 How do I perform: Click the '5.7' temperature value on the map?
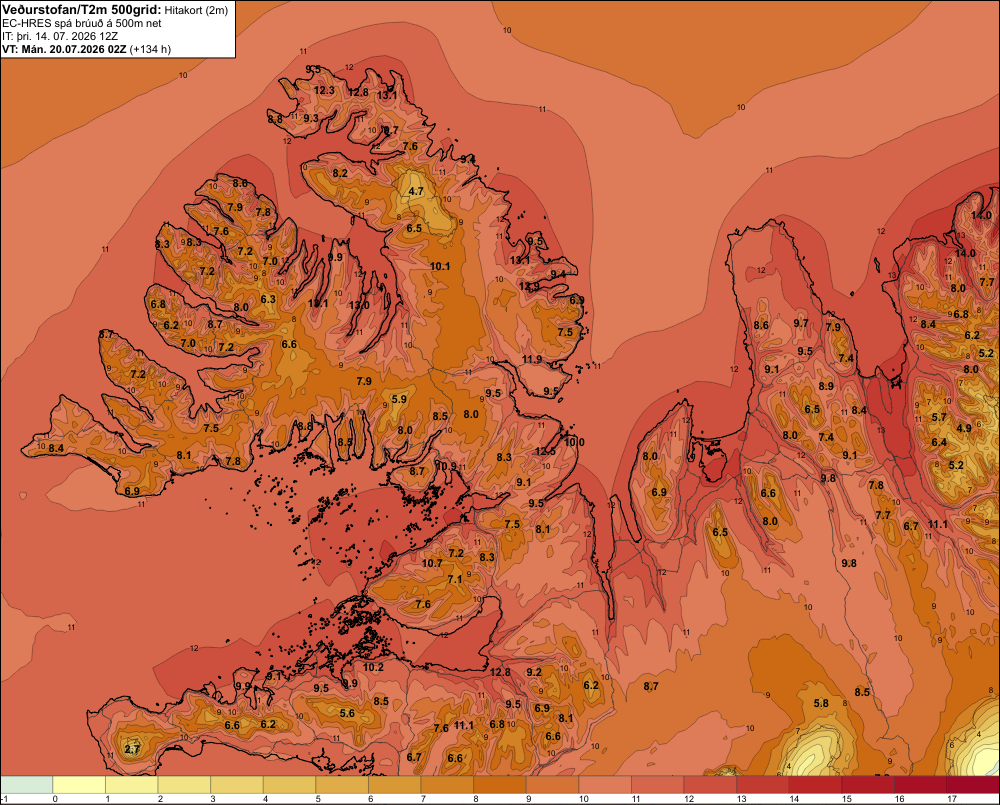click(x=939, y=417)
